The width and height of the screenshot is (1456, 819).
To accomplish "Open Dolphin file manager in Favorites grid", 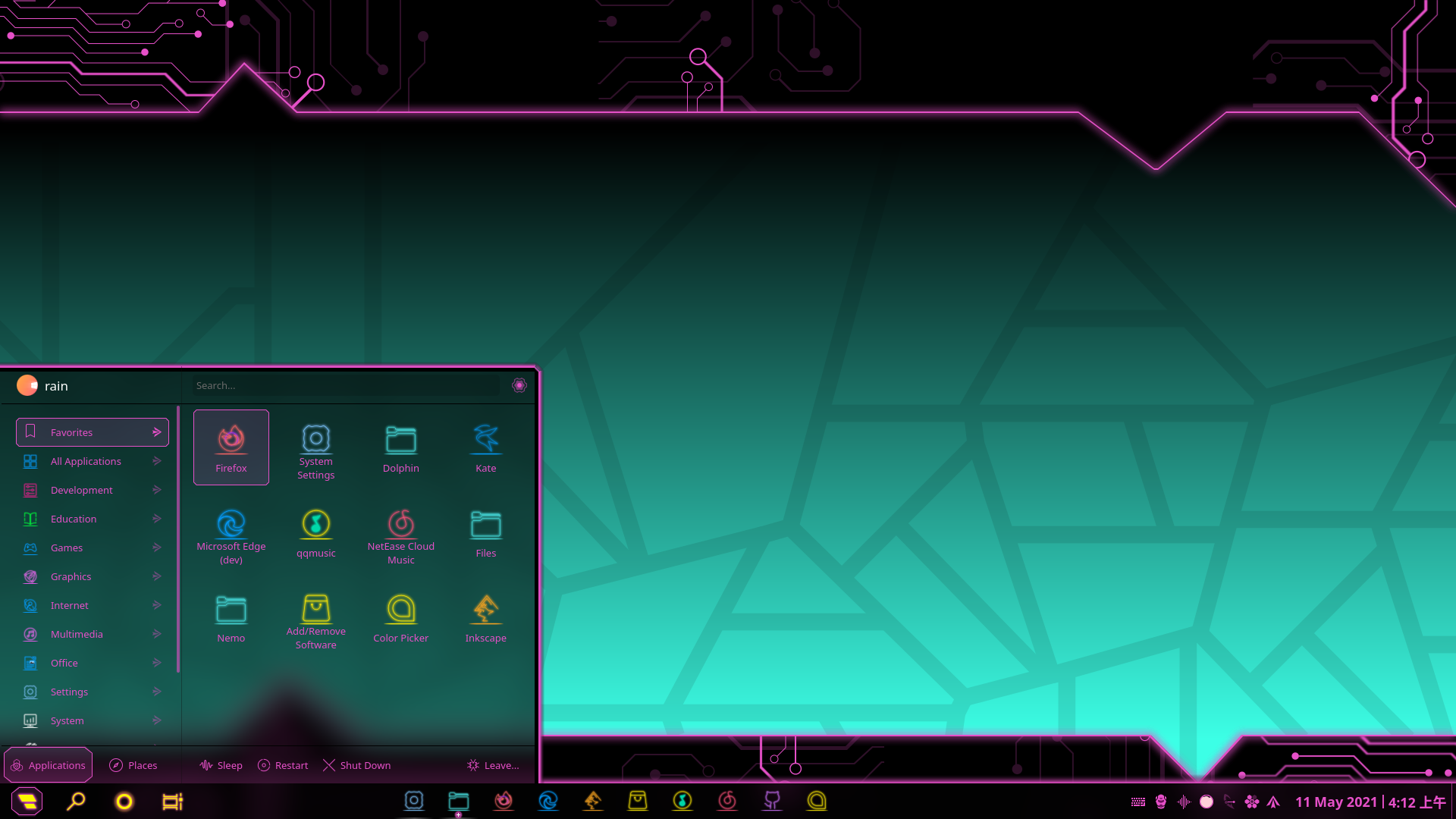I will [x=401, y=447].
